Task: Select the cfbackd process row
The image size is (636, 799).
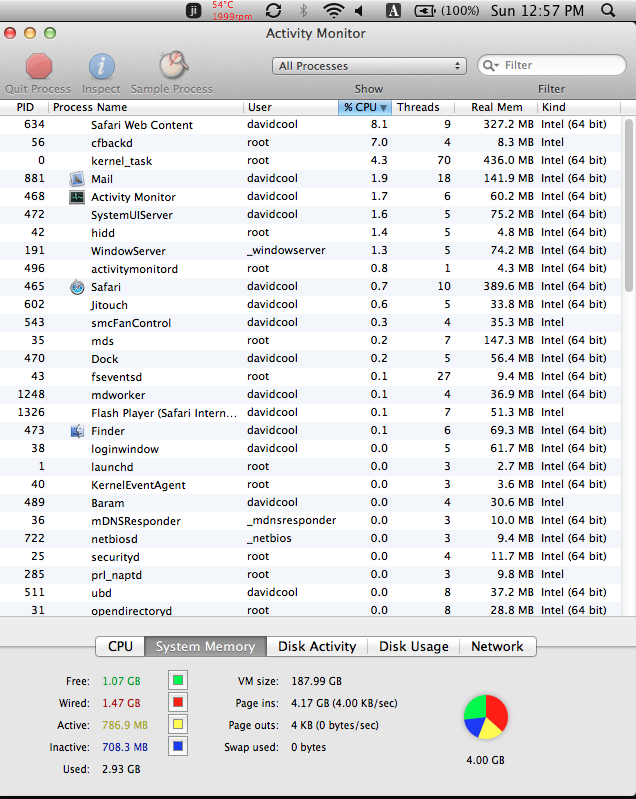Action: pos(310,143)
